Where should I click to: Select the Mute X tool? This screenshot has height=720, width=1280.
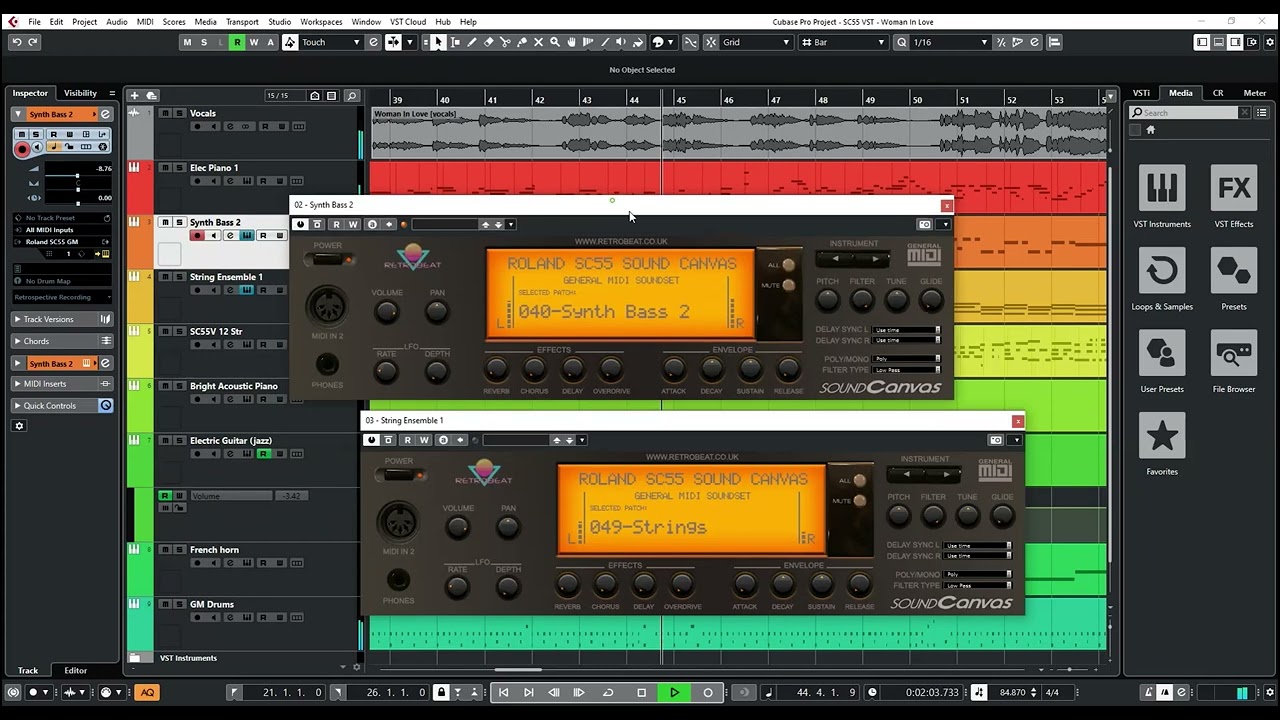538,42
